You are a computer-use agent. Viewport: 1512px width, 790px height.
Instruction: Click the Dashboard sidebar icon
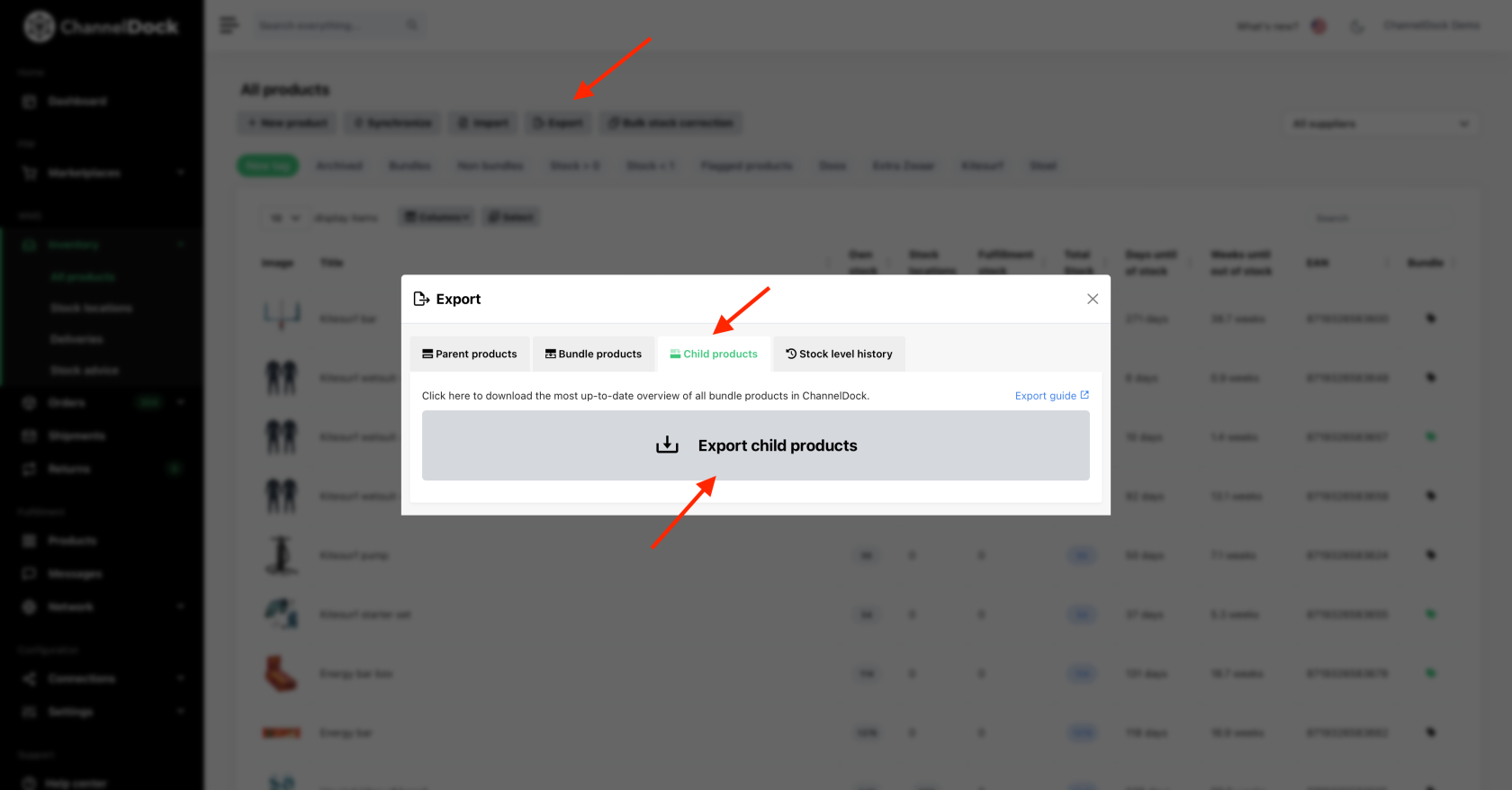tap(29, 101)
